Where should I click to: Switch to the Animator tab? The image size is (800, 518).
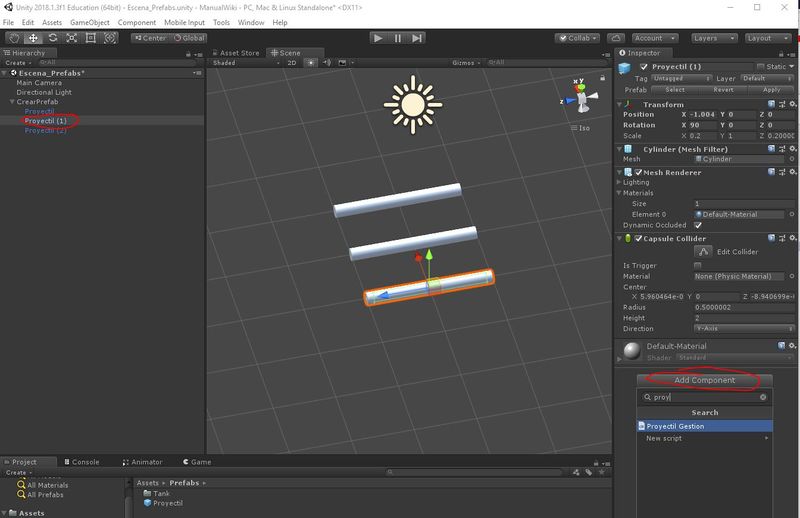pos(142,462)
